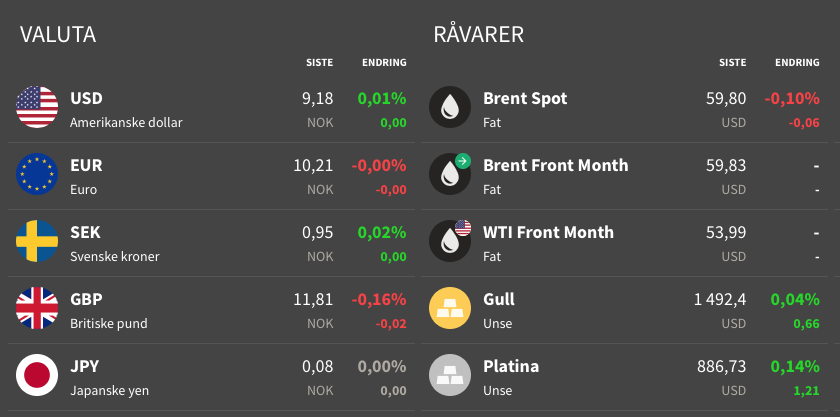Click the VALUTA section heading
Screen dimensions: 840x417
pyautogui.click(x=58, y=35)
